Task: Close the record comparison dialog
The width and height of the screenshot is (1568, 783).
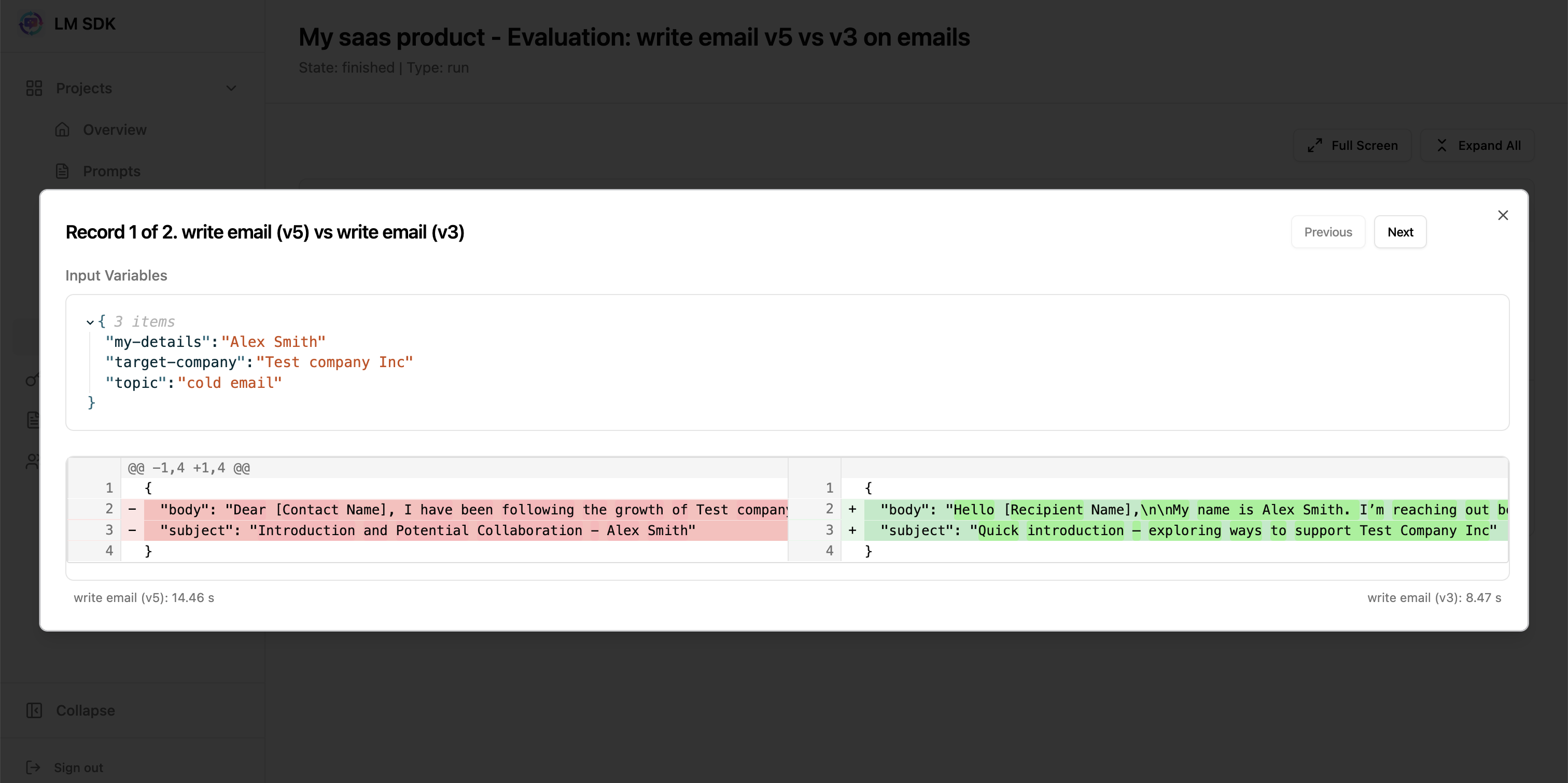Action: click(1503, 216)
